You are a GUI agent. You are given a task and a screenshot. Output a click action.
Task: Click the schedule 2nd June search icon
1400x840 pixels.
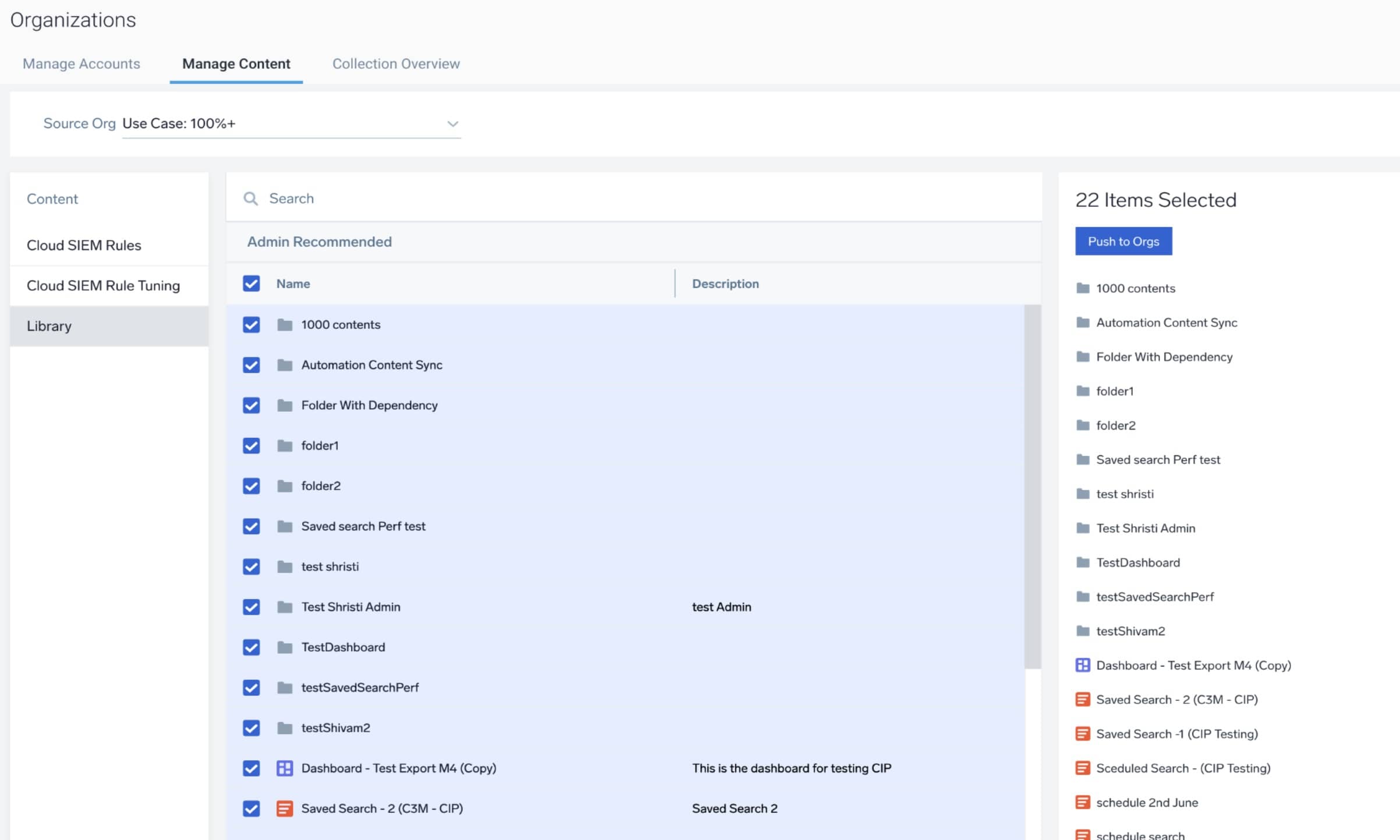[x=1082, y=802]
